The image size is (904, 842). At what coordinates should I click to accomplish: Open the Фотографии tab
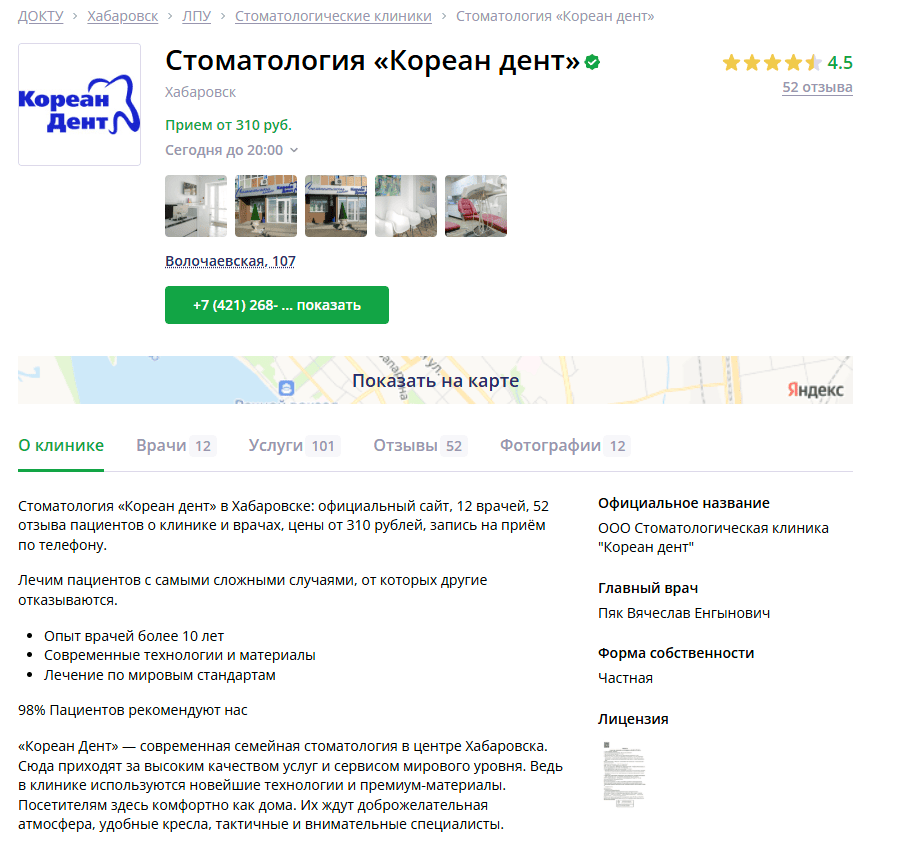(x=564, y=446)
